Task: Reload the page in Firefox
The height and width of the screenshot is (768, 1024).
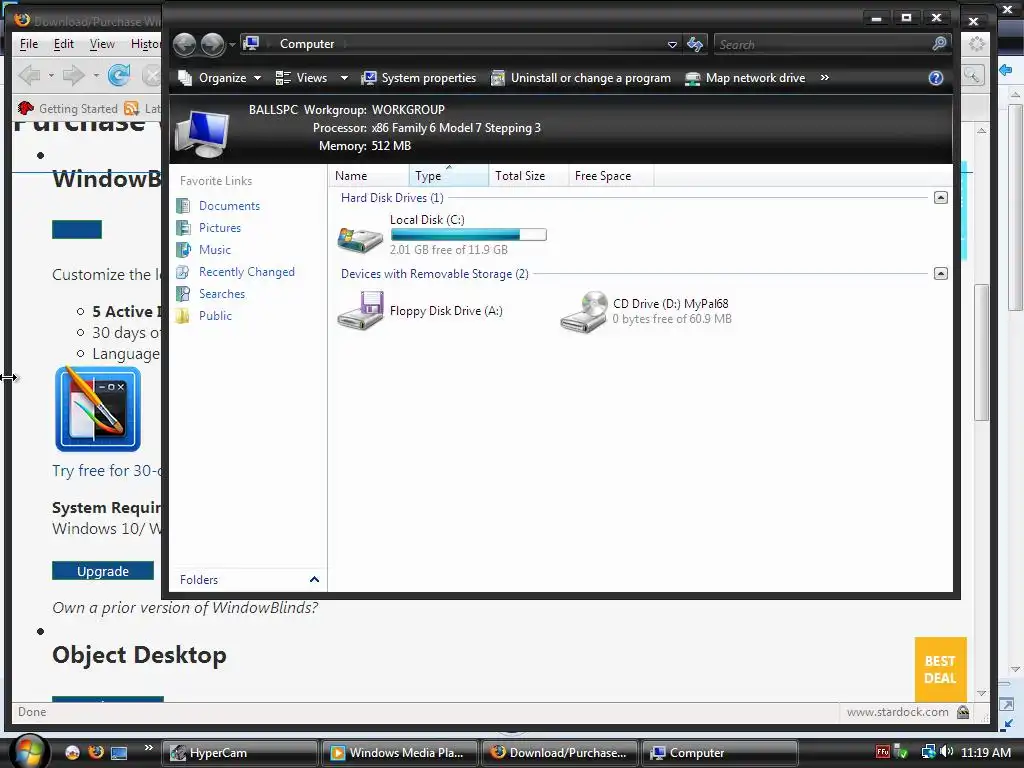Action: (x=119, y=76)
